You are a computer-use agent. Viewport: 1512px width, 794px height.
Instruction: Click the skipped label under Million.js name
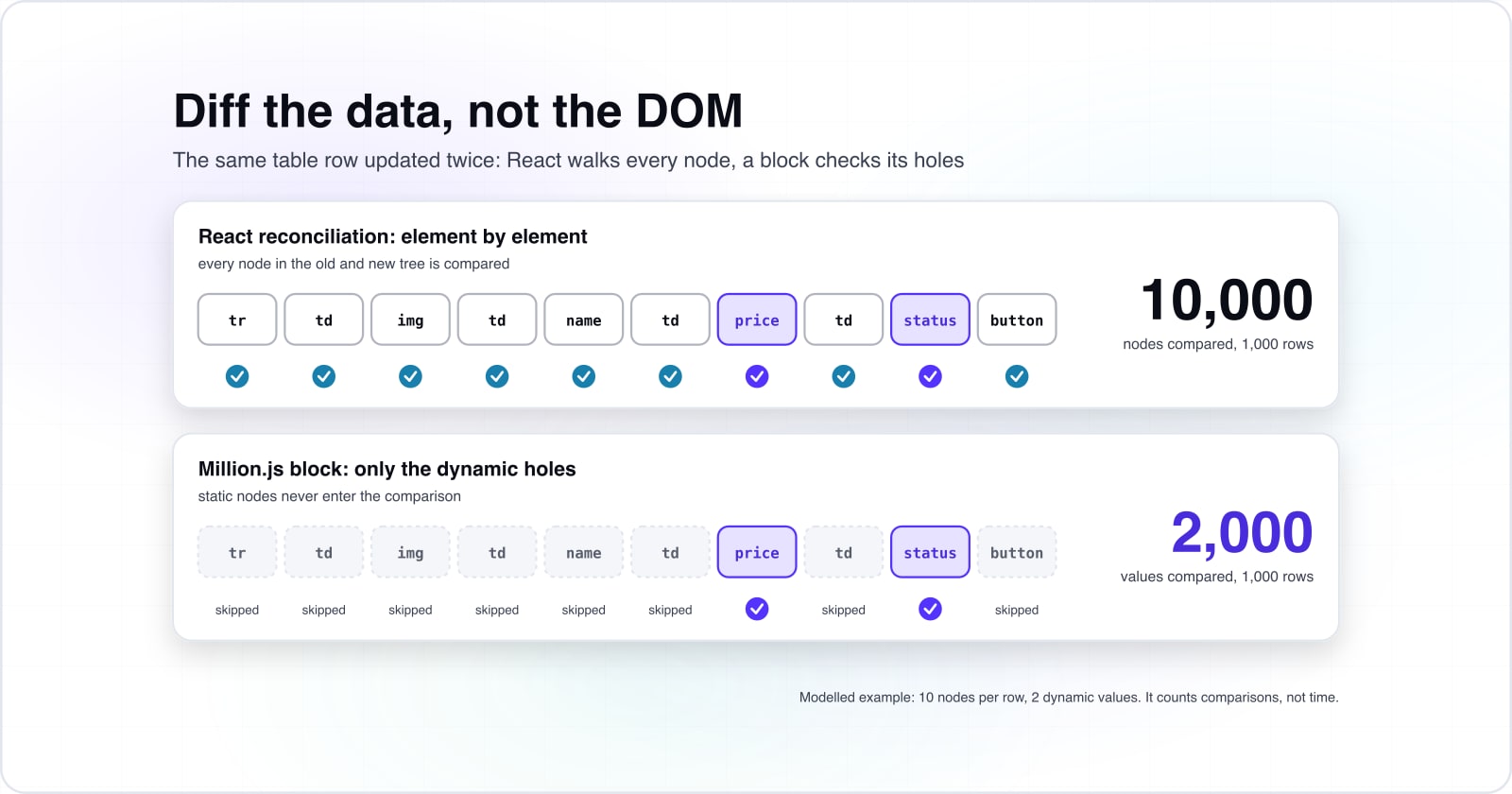(x=584, y=610)
